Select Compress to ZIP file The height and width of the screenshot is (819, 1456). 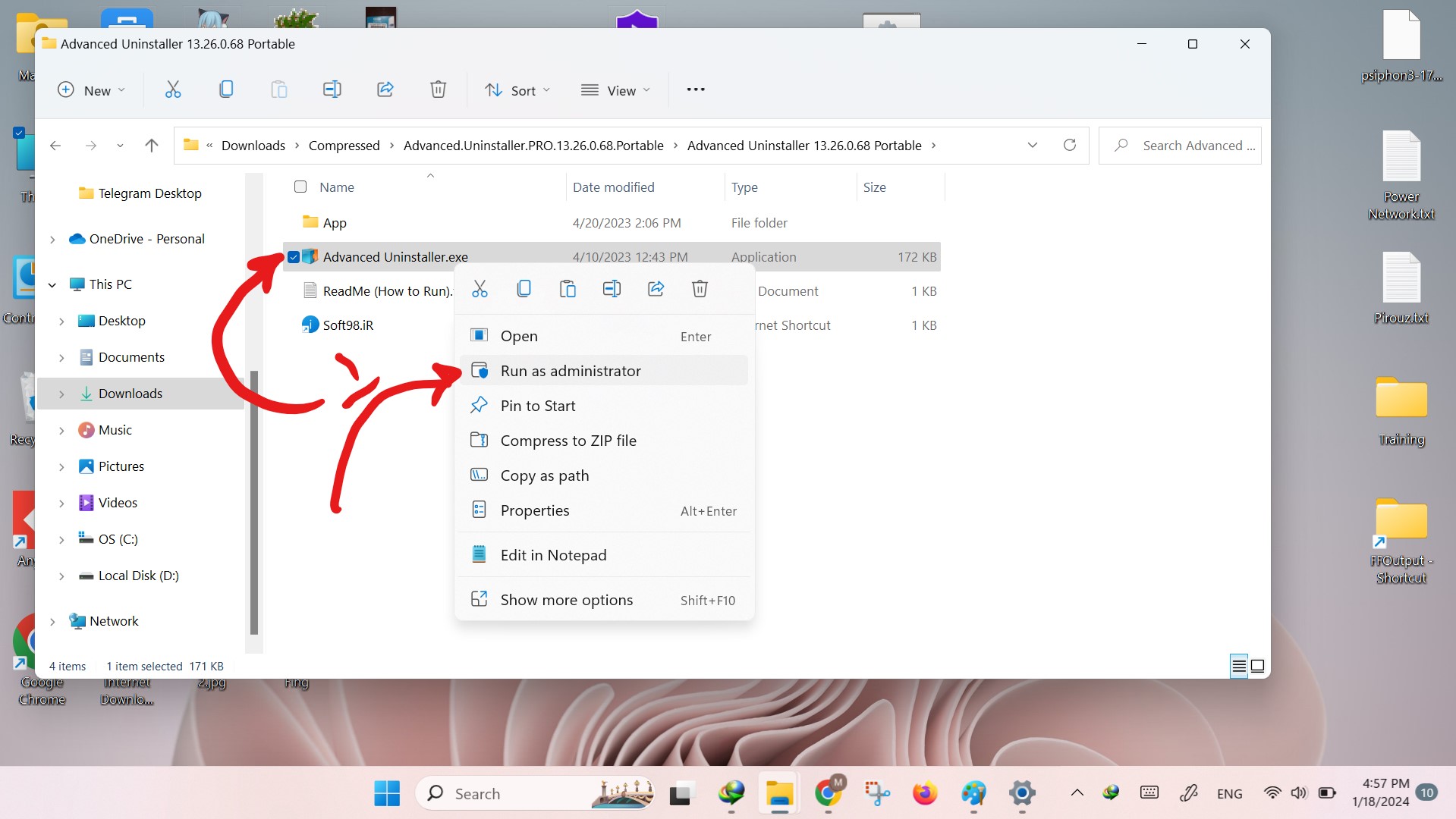pyautogui.click(x=603, y=441)
